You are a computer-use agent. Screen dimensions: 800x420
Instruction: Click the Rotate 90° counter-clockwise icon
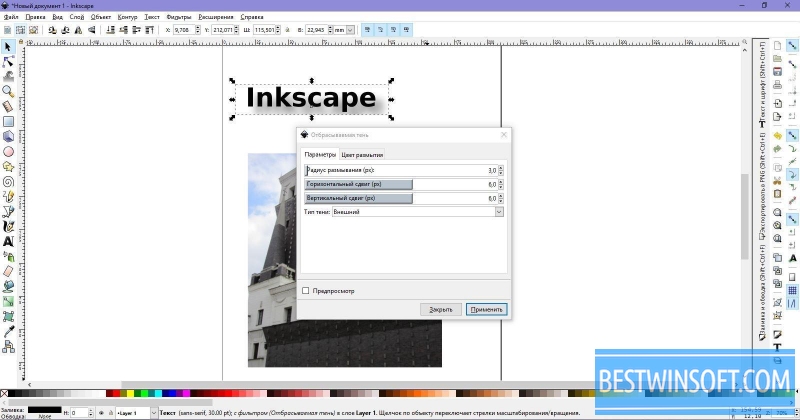tap(52, 30)
